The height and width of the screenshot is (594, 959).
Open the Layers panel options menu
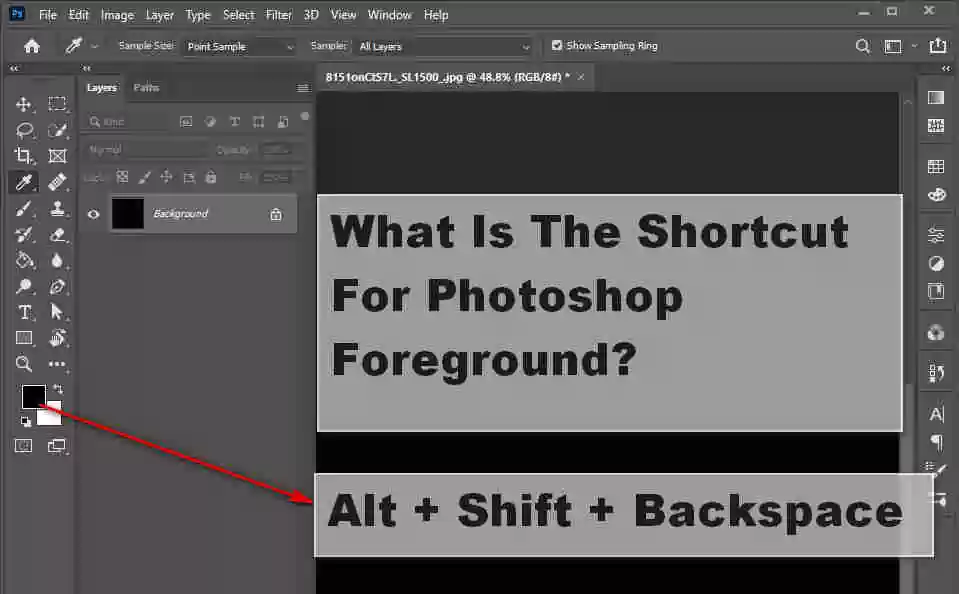[x=303, y=88]
